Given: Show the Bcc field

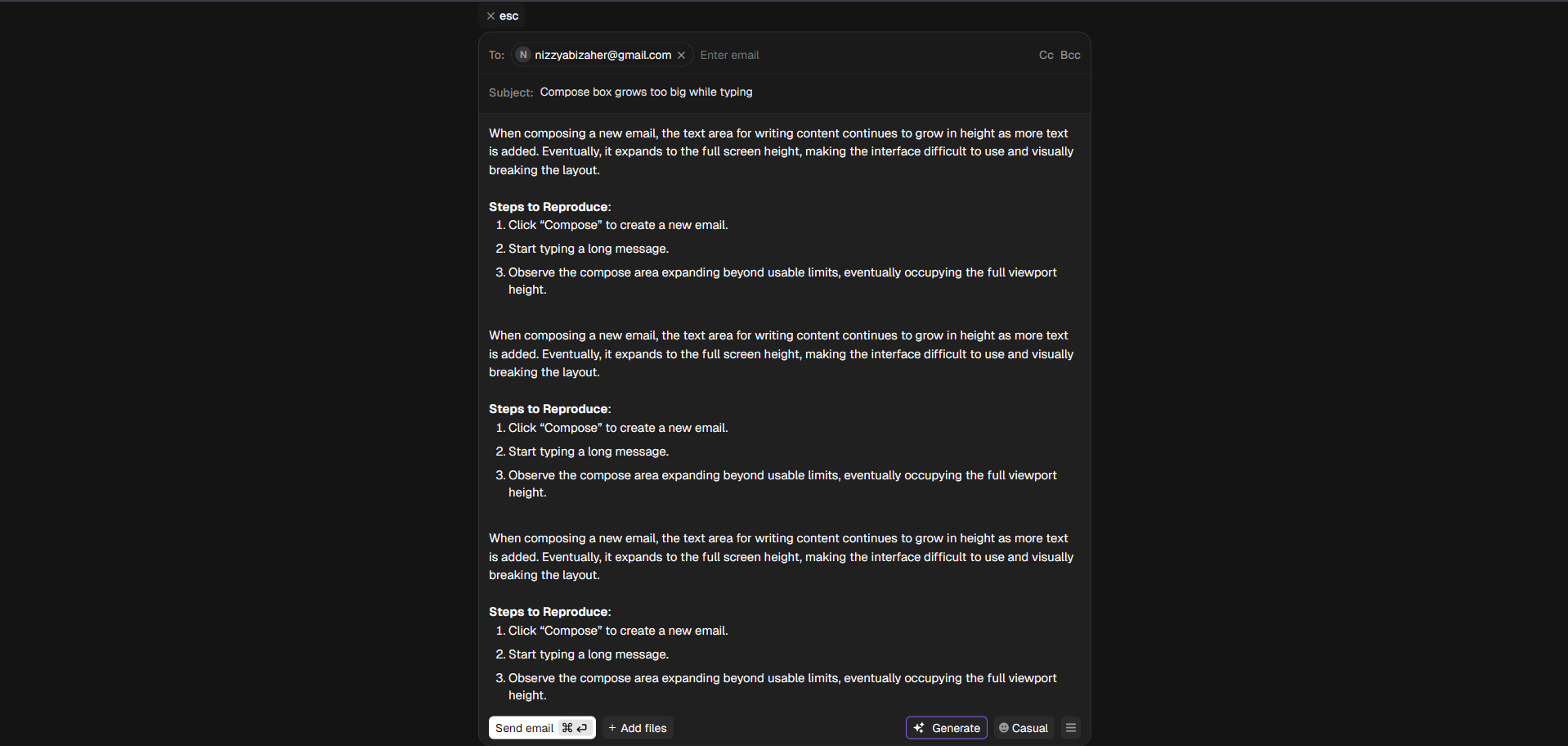Looking at the screenshot, I should point(1070,55).
